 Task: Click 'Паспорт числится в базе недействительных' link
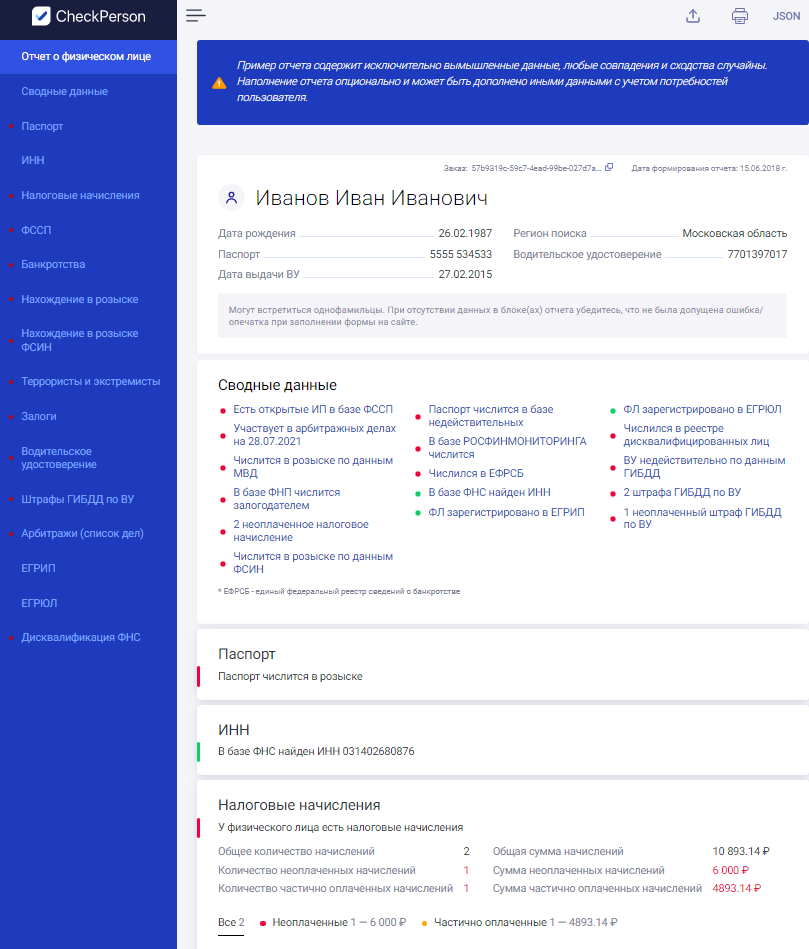click(x=491, y=416)
